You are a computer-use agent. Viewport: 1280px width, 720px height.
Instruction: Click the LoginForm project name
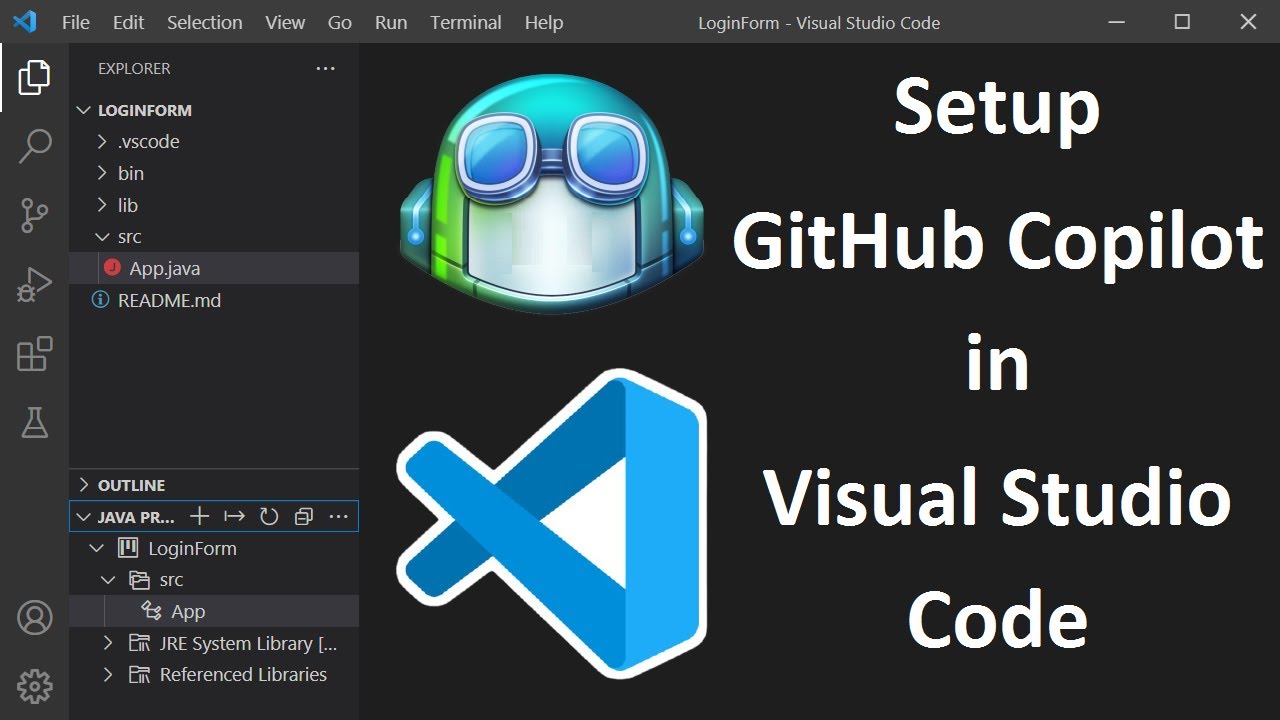click(192, 548)
